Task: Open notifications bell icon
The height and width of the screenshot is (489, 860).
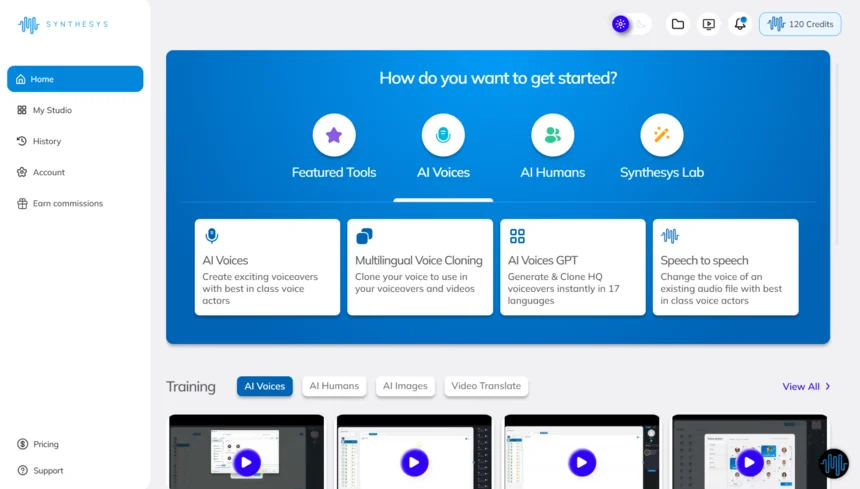Action: click(x=740, y=24)
